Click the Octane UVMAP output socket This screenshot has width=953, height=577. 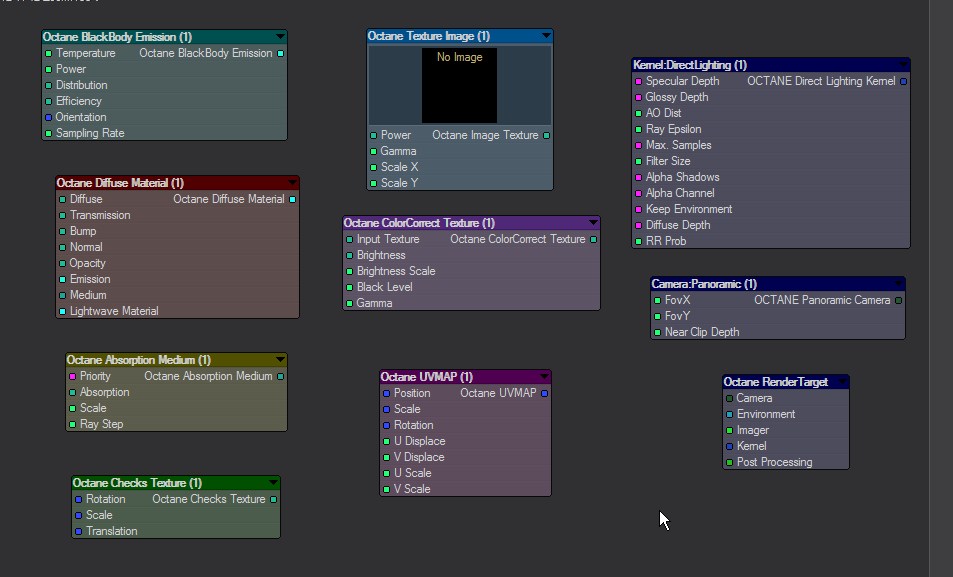coord(544,393)
